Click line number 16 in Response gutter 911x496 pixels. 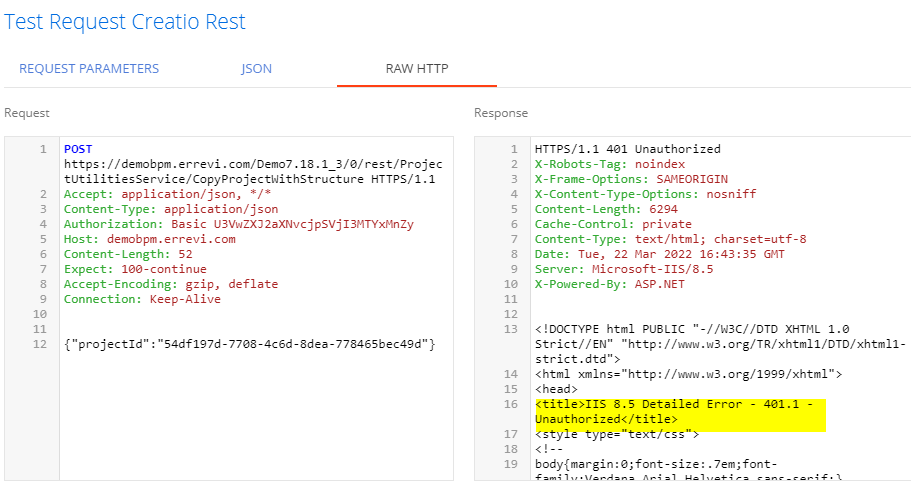[510, 404]
